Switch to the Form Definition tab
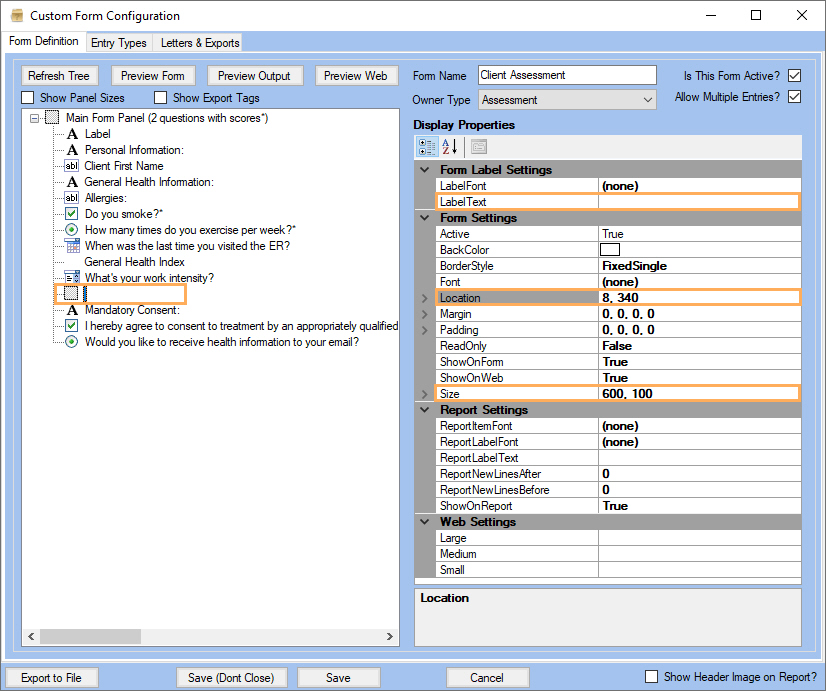826x691 pixels. [44, 41]
